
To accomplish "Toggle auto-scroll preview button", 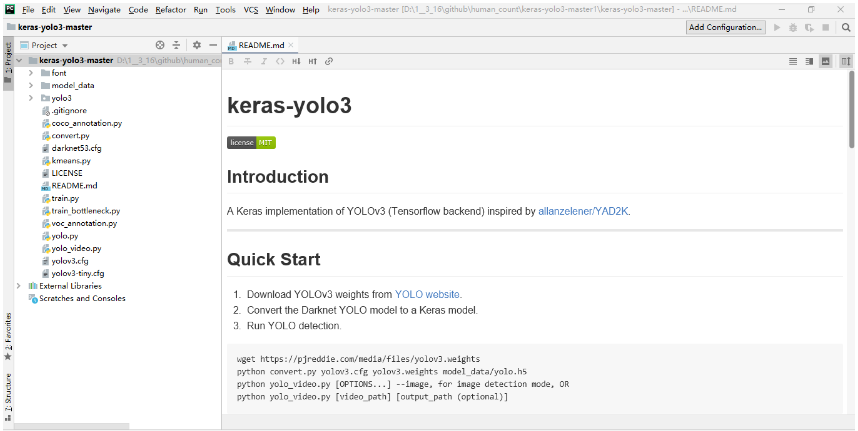I will (845, 61).
